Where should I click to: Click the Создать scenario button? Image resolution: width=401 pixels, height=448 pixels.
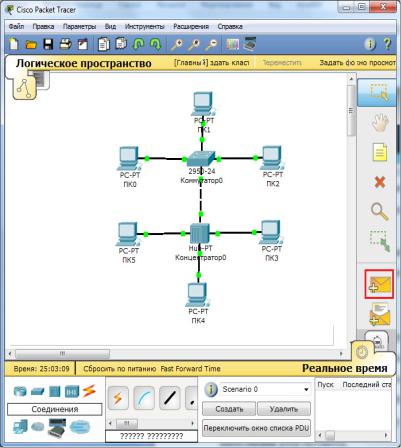click(229, 409)
